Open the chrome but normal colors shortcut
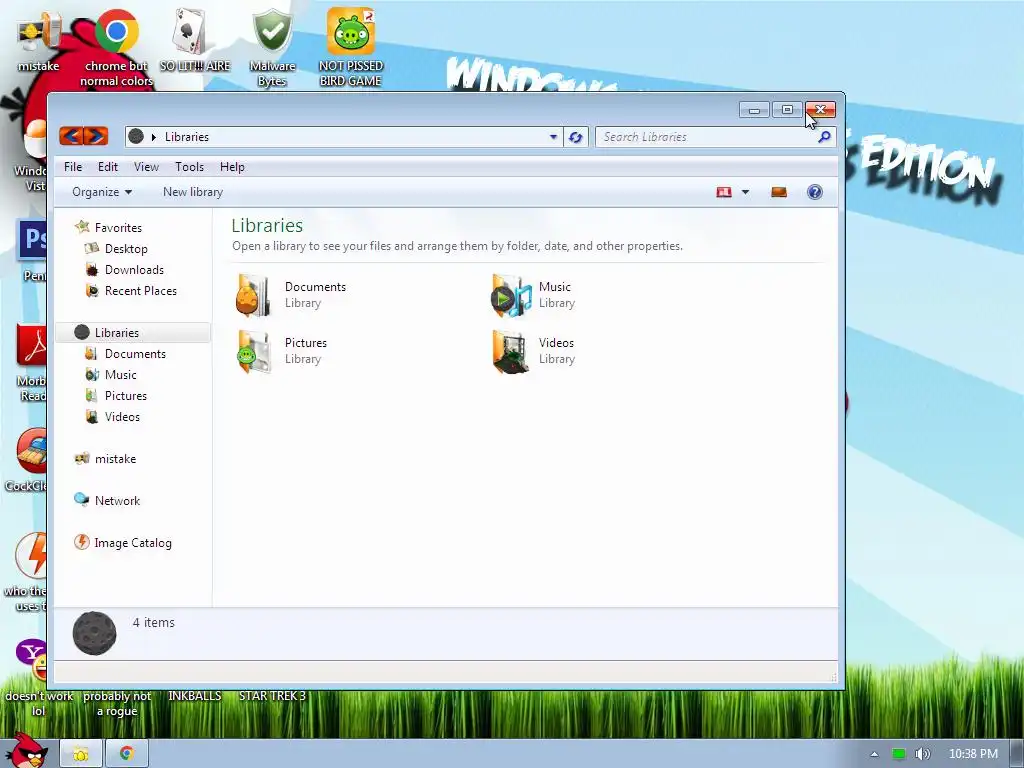 click(116, 48)
